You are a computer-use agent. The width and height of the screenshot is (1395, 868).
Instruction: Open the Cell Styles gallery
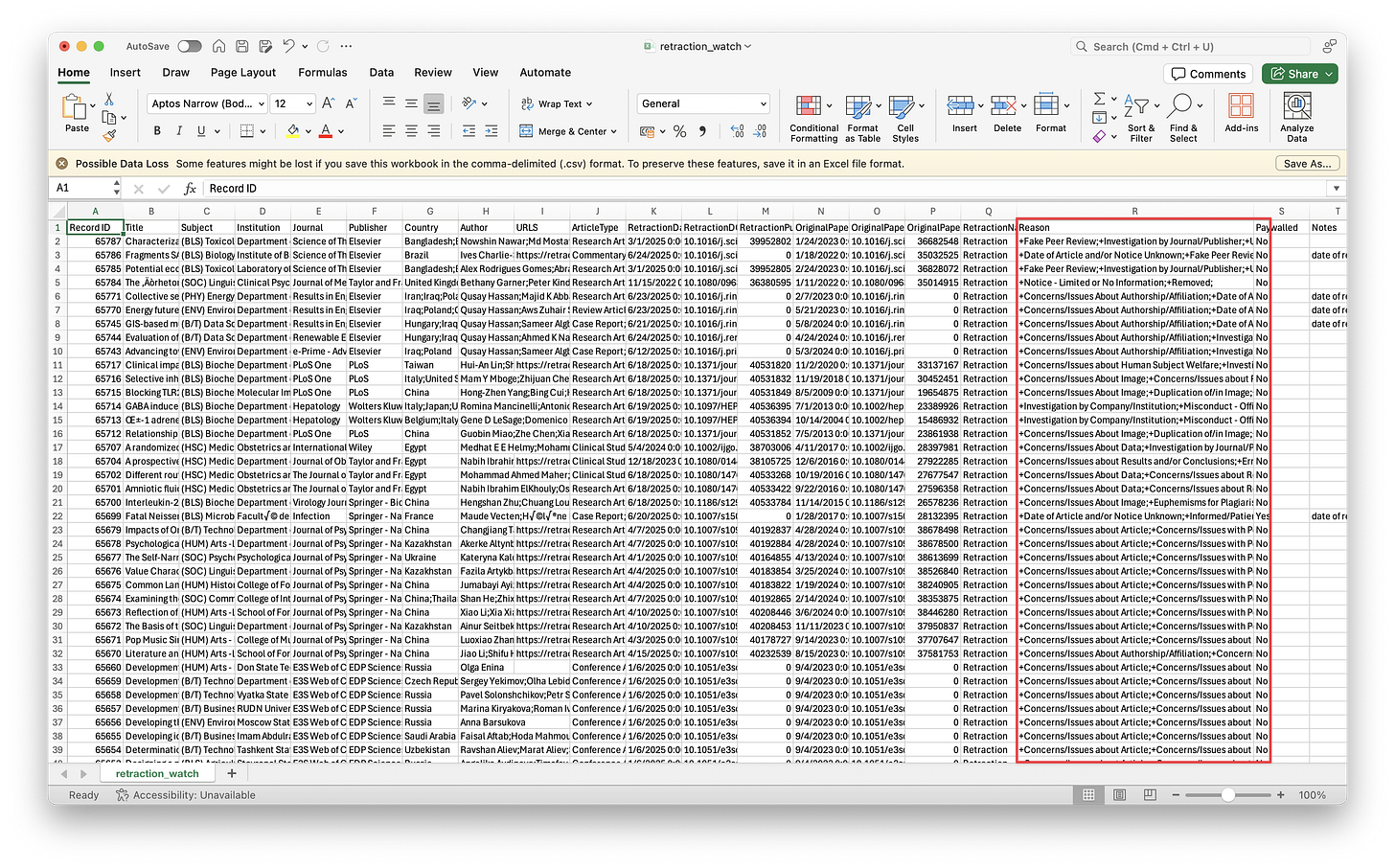tap(905, 119)
